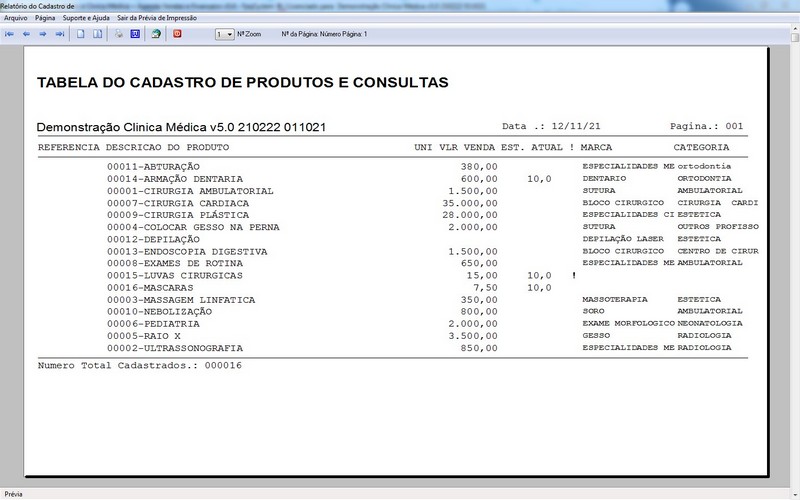Click the GESSO brand text

click(596, 336)
